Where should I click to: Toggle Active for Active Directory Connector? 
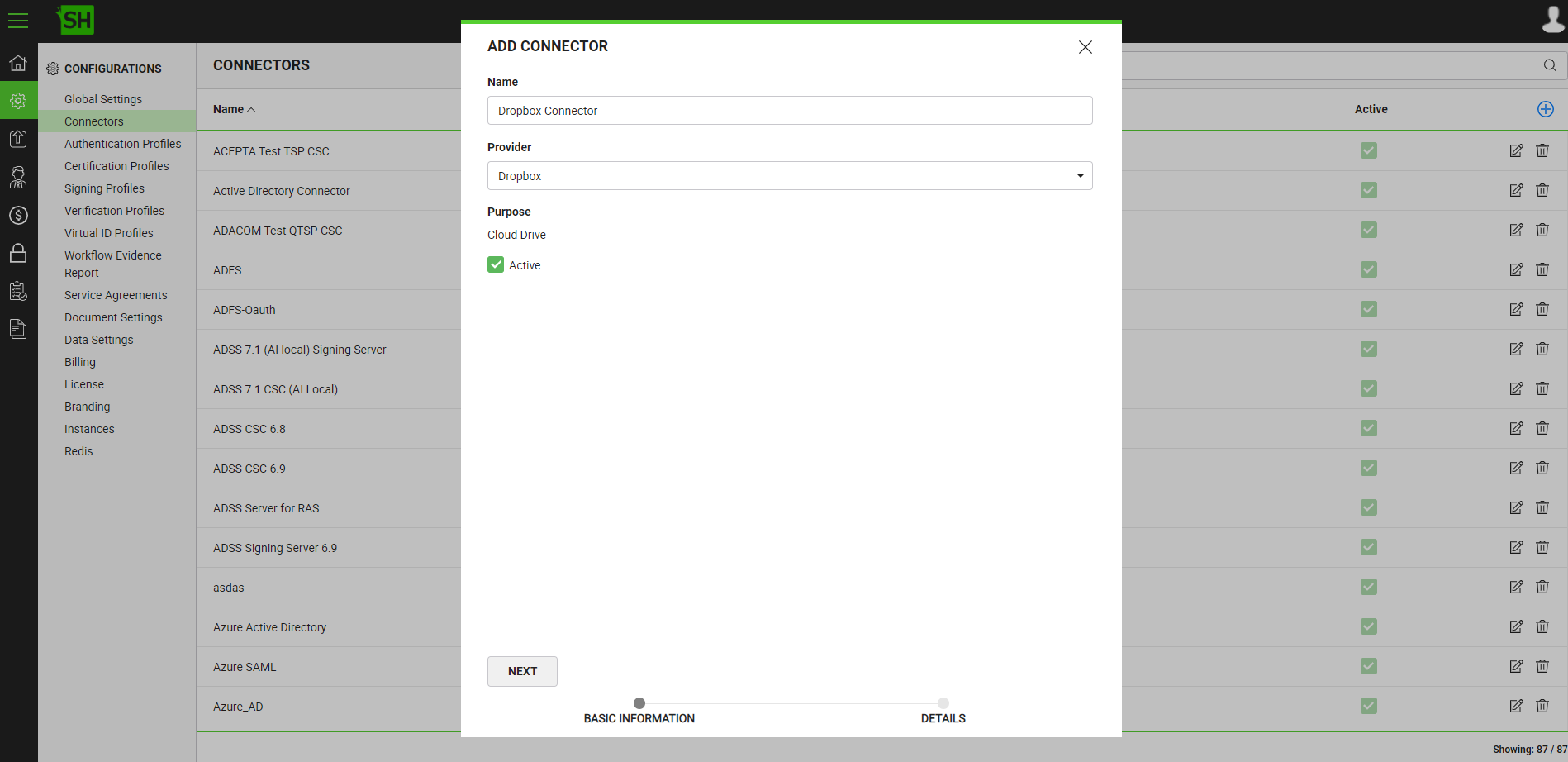point(1369,190)
